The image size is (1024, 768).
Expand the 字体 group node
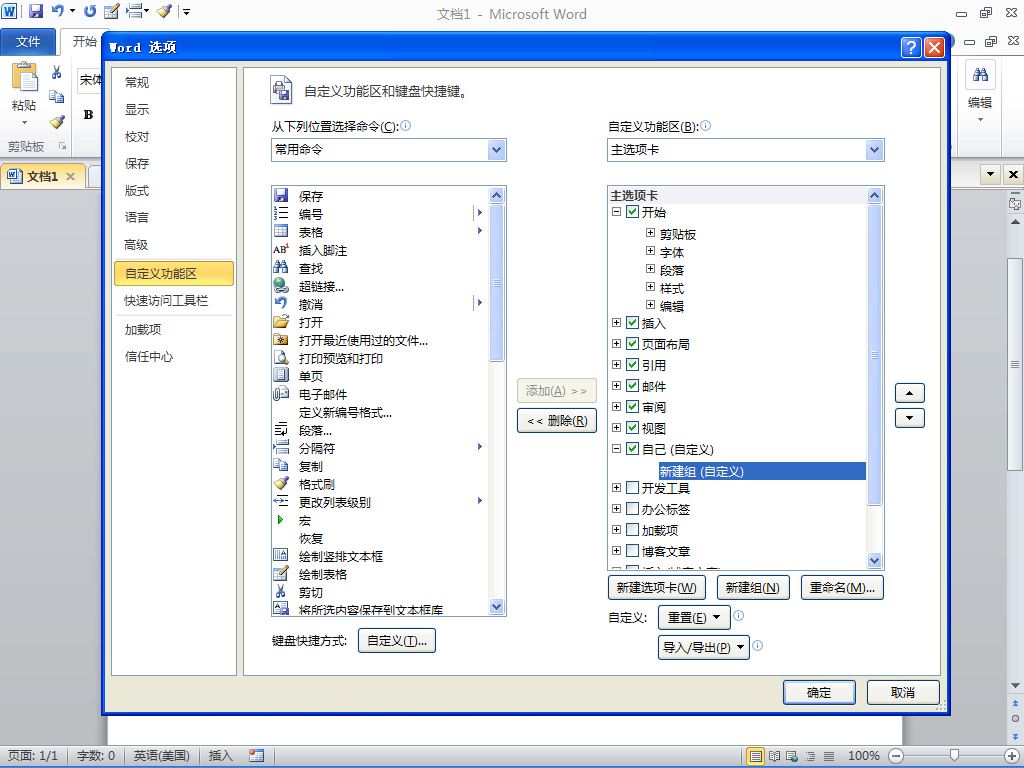tap(650, 251)
